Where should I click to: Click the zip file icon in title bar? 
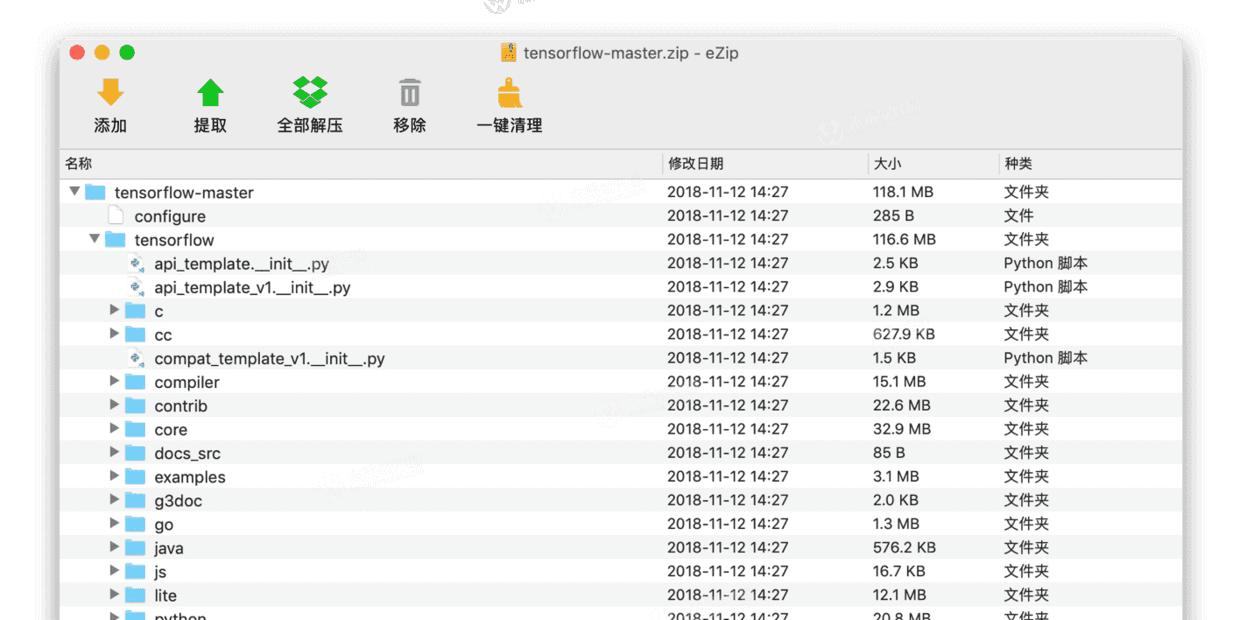tap(508, 53)
